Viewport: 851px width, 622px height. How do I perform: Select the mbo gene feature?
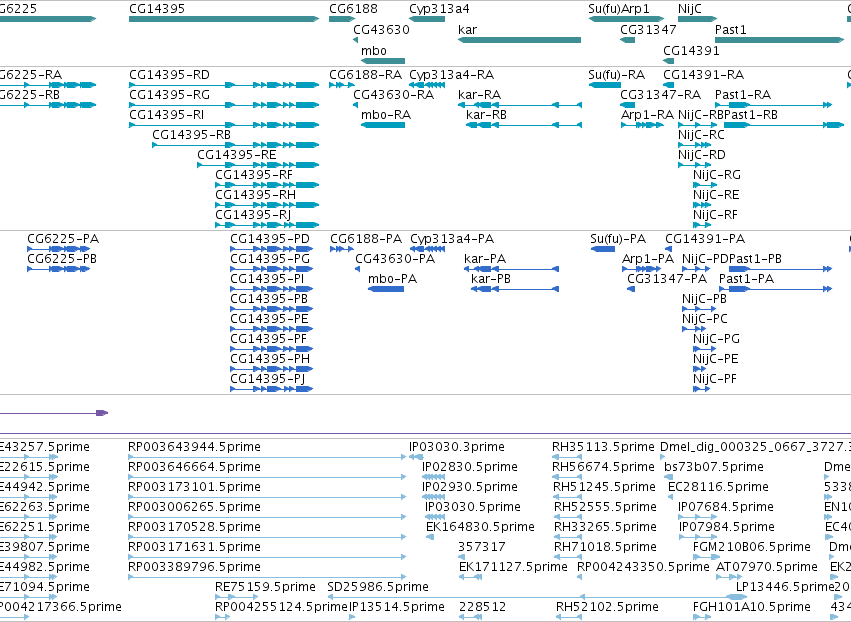click(x=383, y=61)
